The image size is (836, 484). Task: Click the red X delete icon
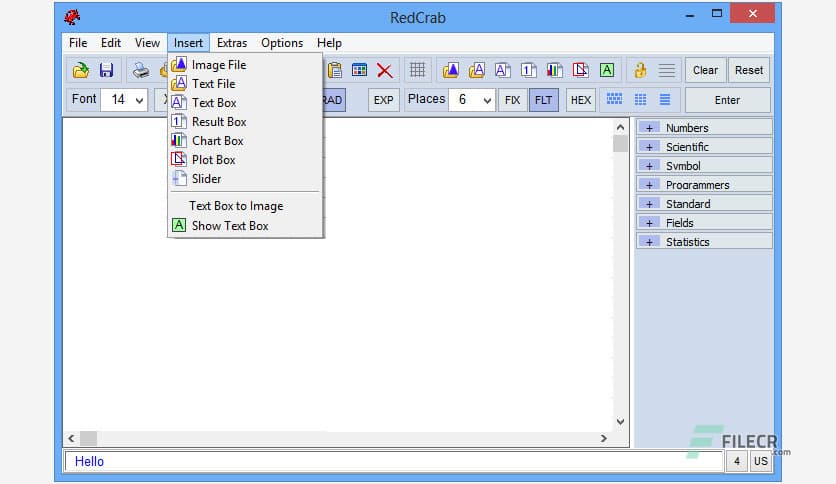pos(384,70)
